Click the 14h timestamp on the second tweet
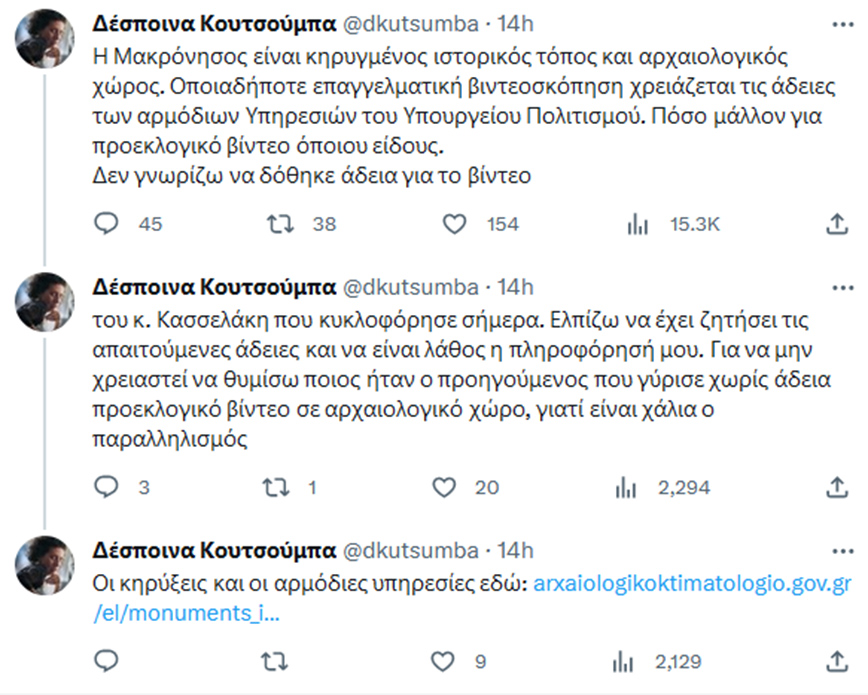868x695 pixels. pos(516,287)
